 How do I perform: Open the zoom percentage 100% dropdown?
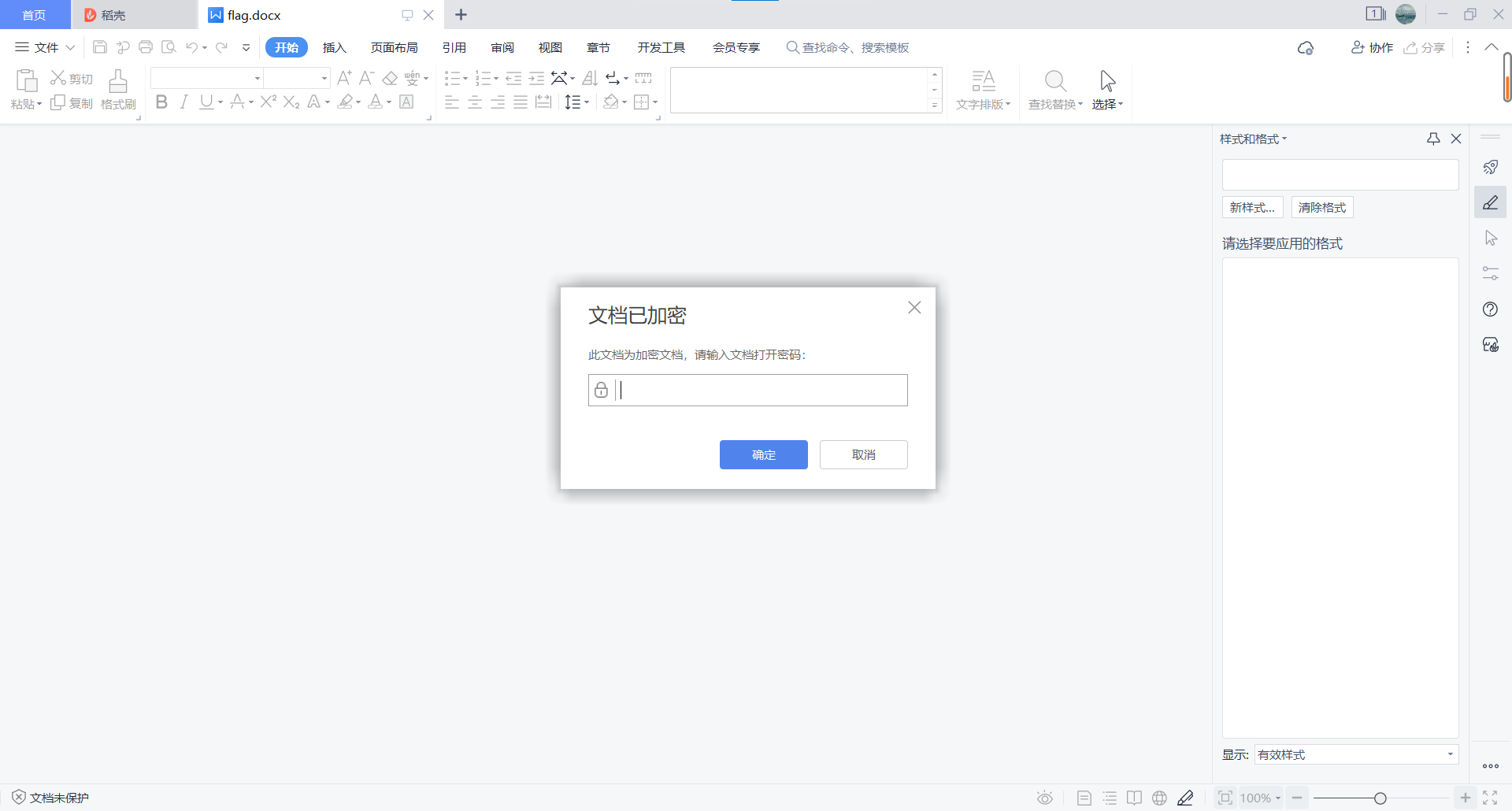pos(1260,798)
